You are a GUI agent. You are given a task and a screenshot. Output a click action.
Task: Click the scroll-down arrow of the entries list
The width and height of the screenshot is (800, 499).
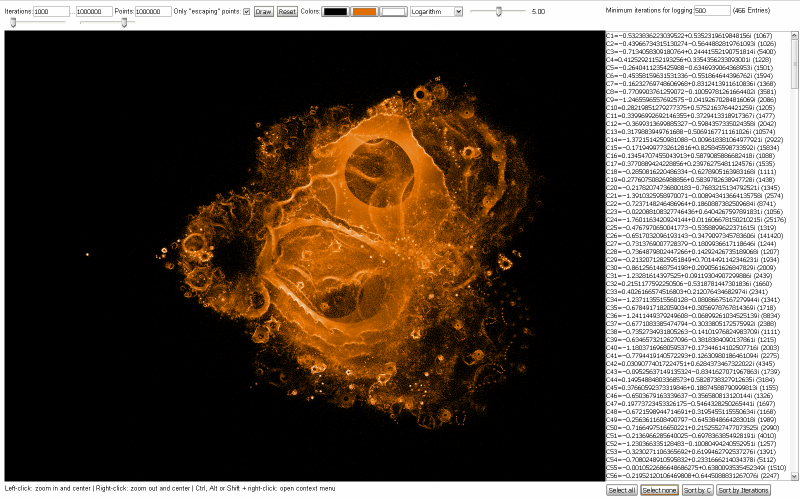click(x=795, y=478)
